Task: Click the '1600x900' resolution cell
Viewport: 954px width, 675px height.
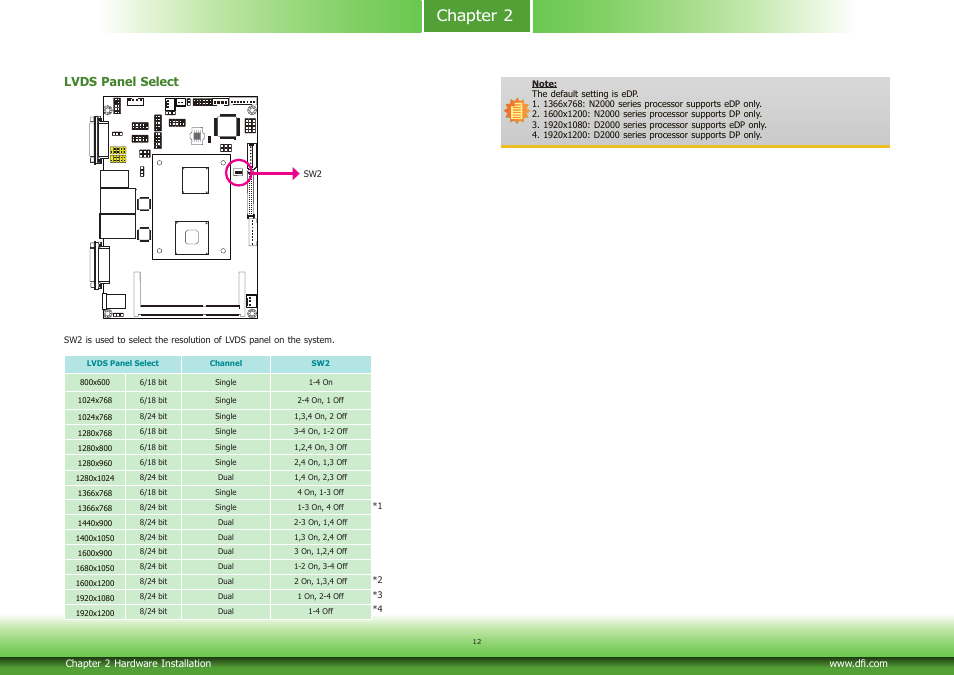Action: click(x=95, y=552)
